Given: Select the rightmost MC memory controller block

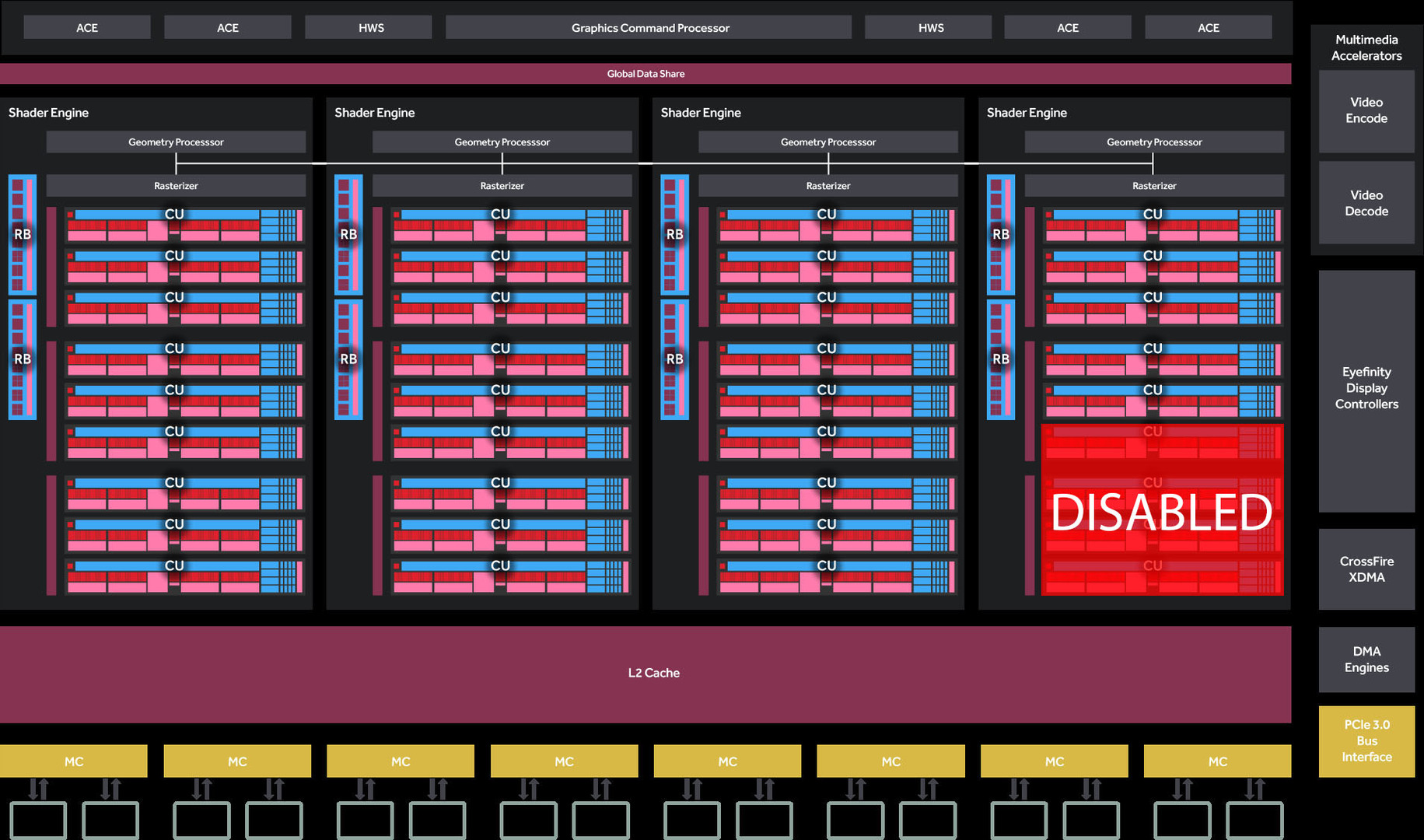Looking at the screenshot, I should click(x=1217, y=761).
